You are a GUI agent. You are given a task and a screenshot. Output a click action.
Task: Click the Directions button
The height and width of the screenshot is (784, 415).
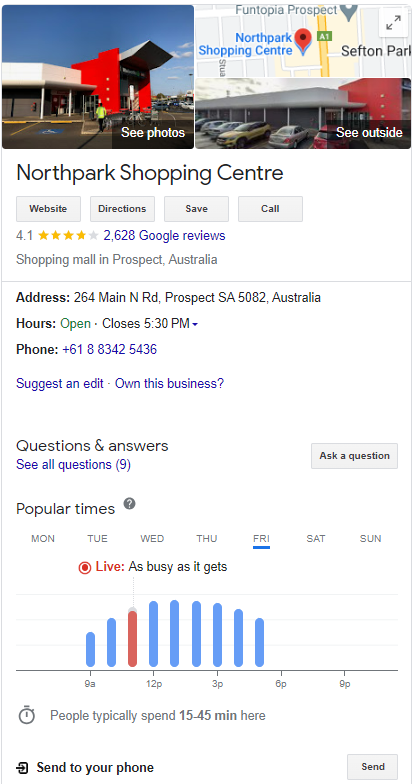(x=122, y=209)
